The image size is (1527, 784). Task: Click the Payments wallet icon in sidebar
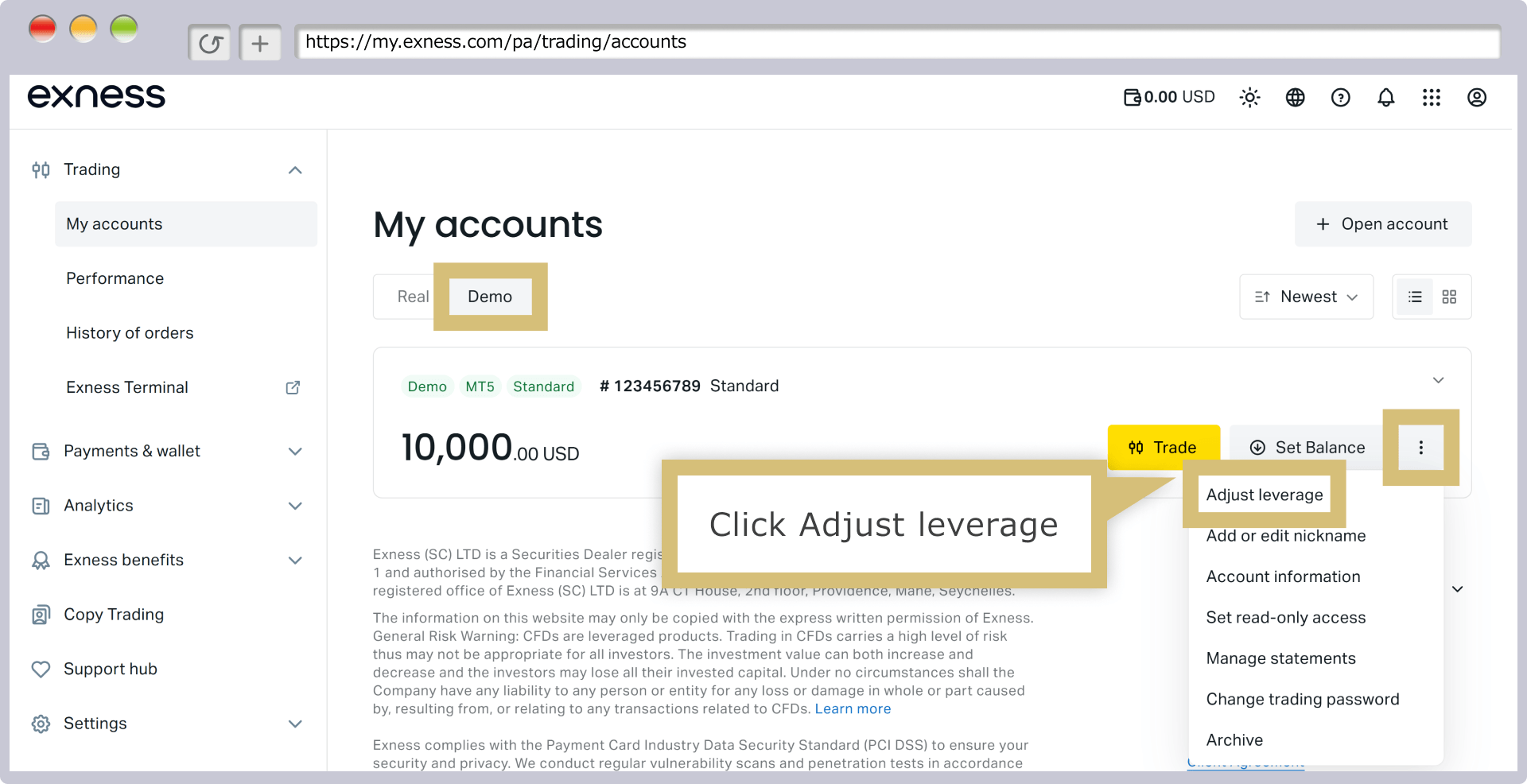pos(41,452)
